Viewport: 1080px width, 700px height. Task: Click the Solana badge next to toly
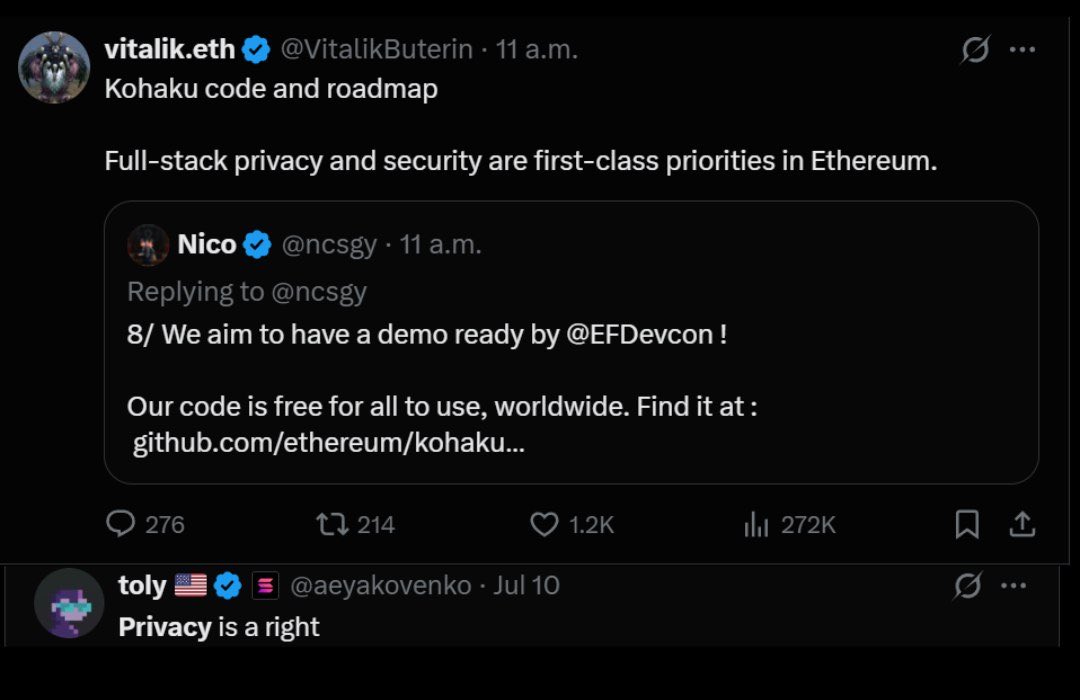[x=265, y=586]
